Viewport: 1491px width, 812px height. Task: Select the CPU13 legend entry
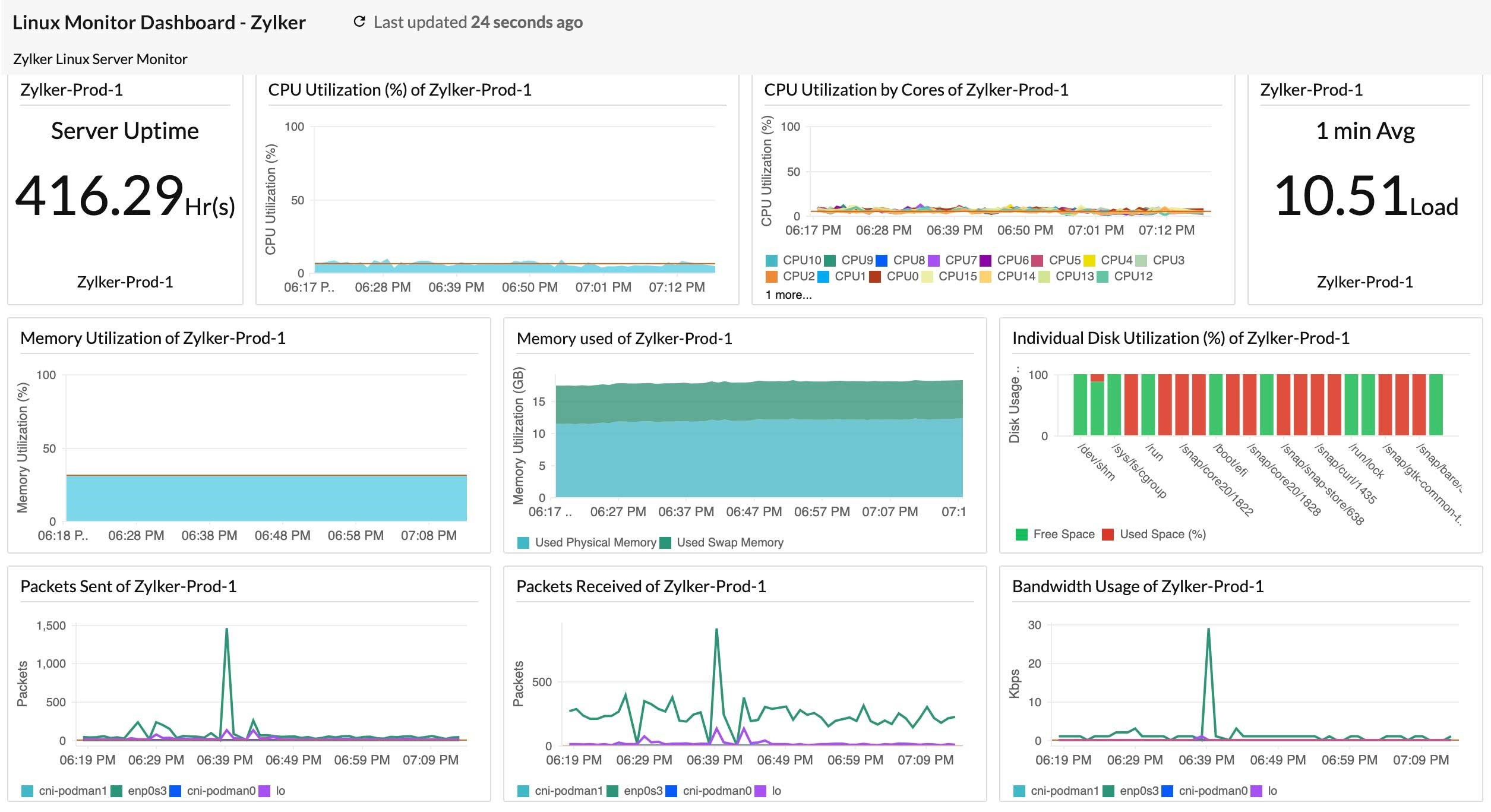[x=1066, y=276]
